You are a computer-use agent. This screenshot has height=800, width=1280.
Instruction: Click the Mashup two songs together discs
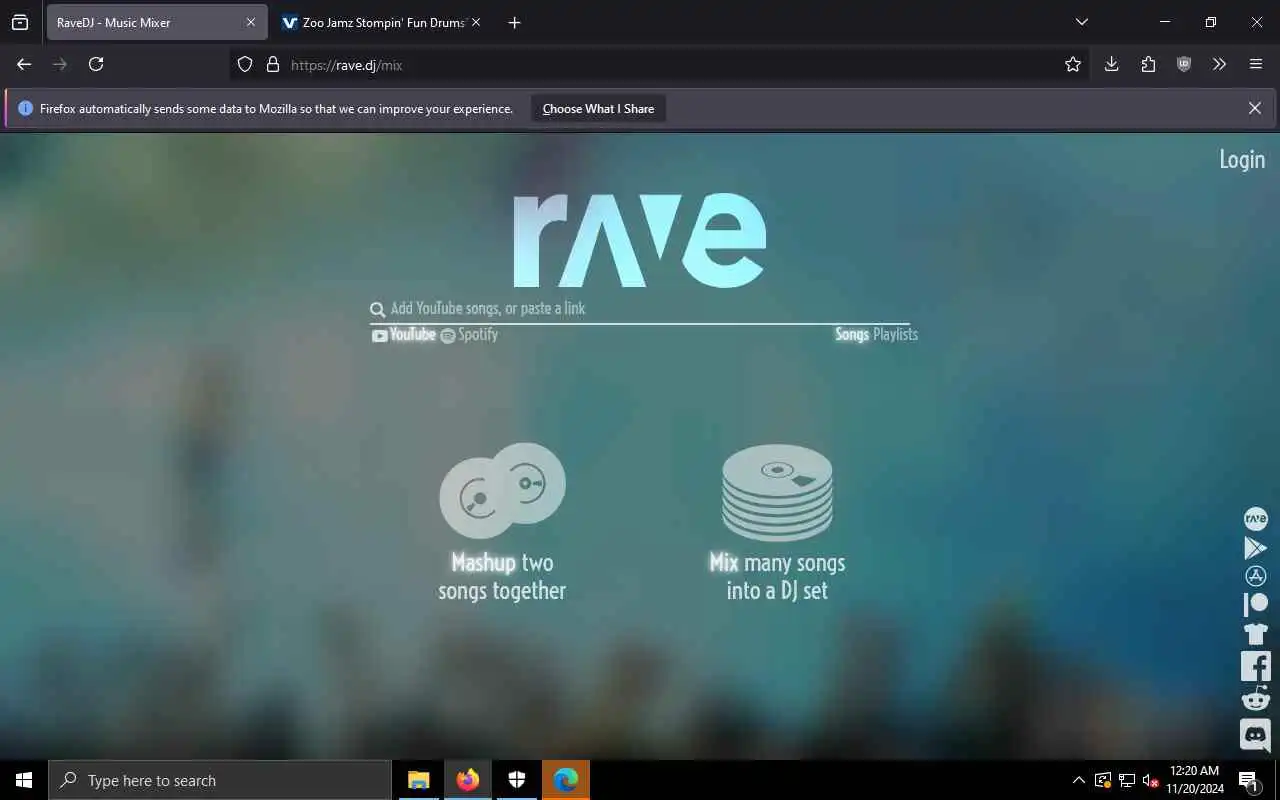coord(502,490)
